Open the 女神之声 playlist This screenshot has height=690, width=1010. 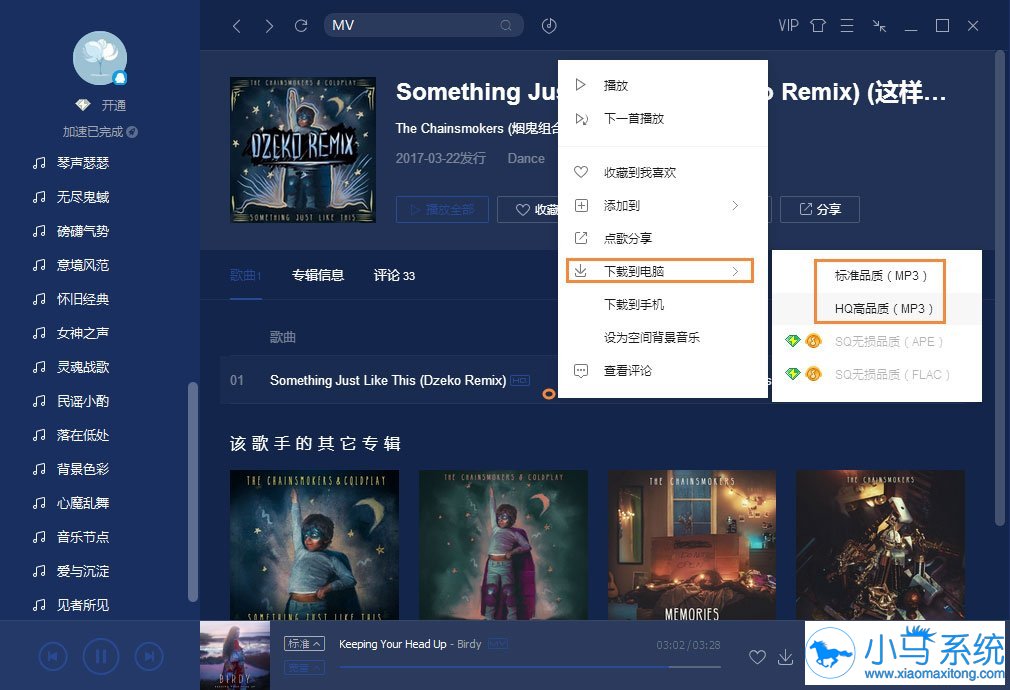82,333
